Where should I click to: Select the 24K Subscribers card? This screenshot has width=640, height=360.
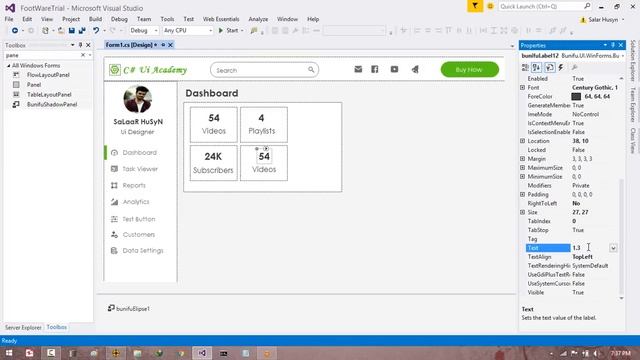click(213, 163)
